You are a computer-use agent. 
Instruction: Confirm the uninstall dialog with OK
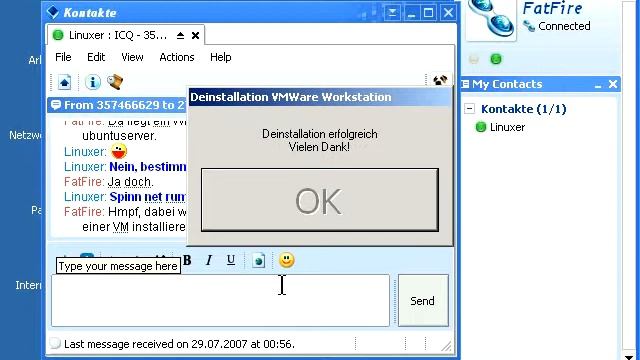coord(320,200)
